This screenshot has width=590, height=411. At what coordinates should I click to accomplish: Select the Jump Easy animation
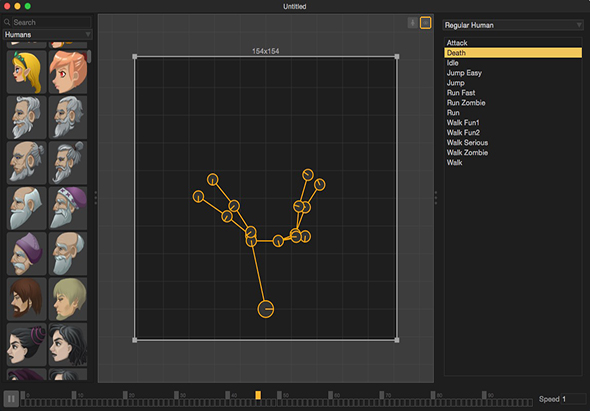coord(513,73)
